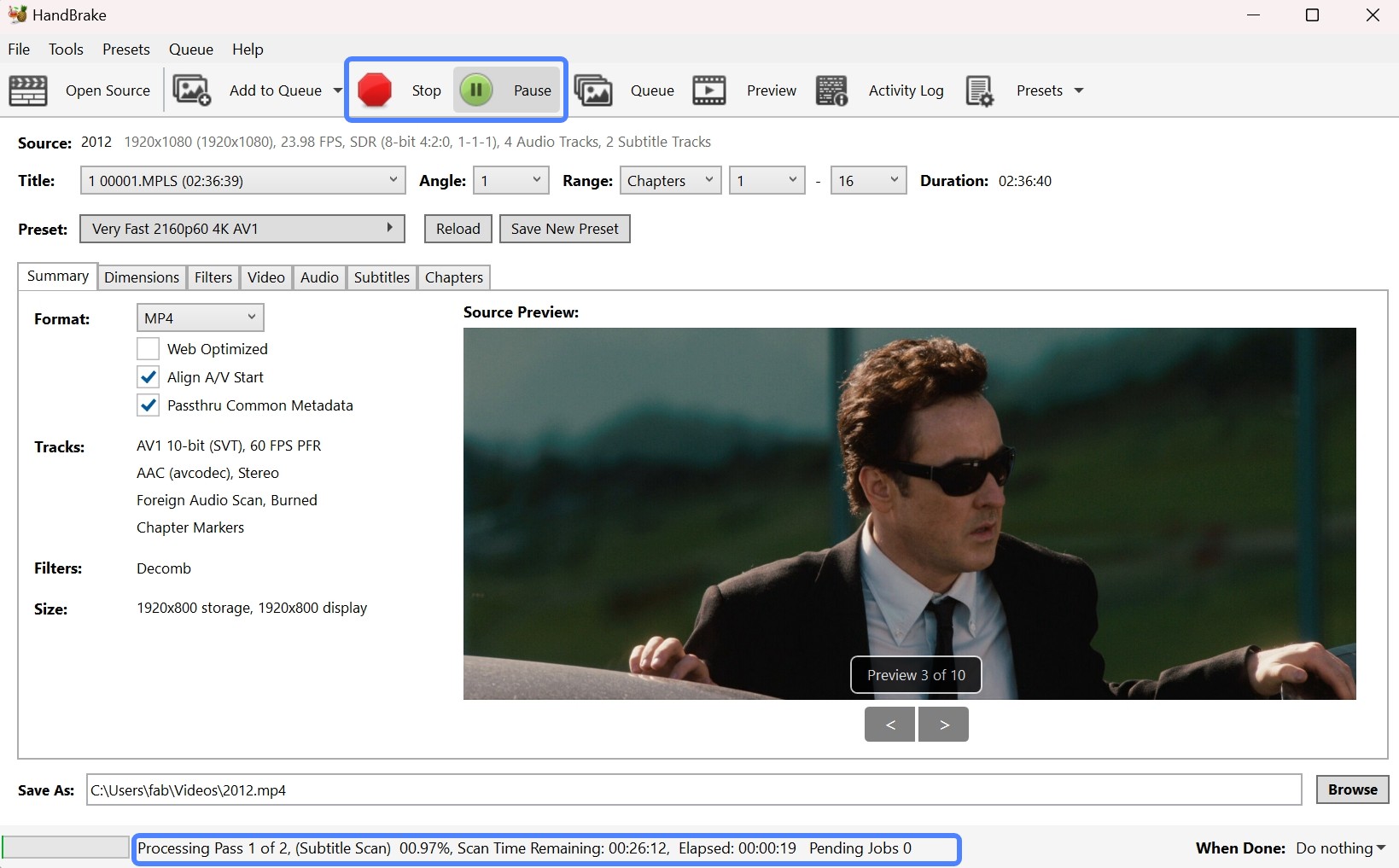Open the Tools menu
Image resolution: width=1399 pixels, height=868 pixels.
pyautogui.click(x=66, y=49)
